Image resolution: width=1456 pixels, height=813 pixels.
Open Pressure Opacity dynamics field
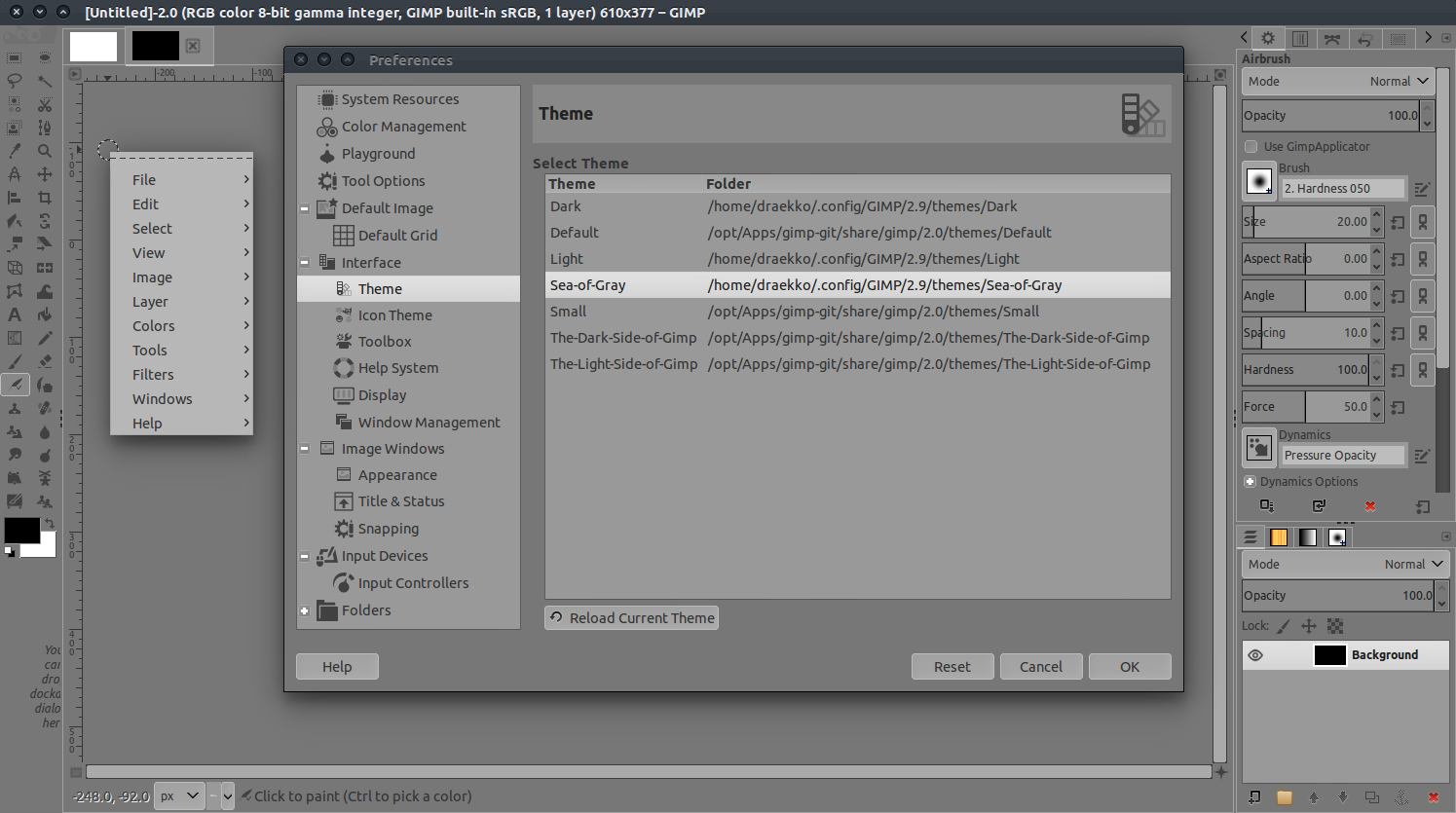click(x=1343, y=456)
